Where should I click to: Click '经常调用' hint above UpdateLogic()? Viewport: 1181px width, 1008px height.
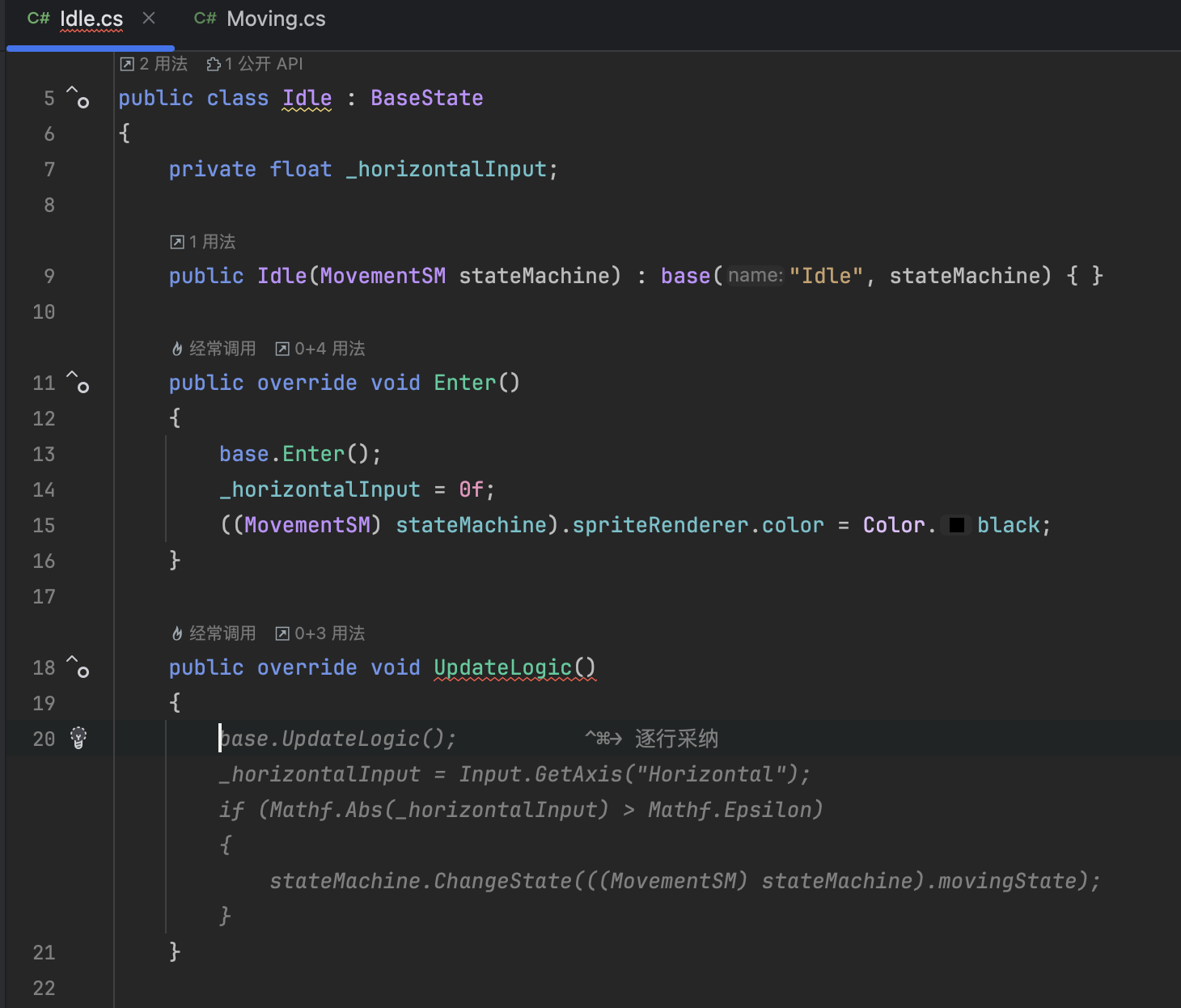click(x=214, y=633)
